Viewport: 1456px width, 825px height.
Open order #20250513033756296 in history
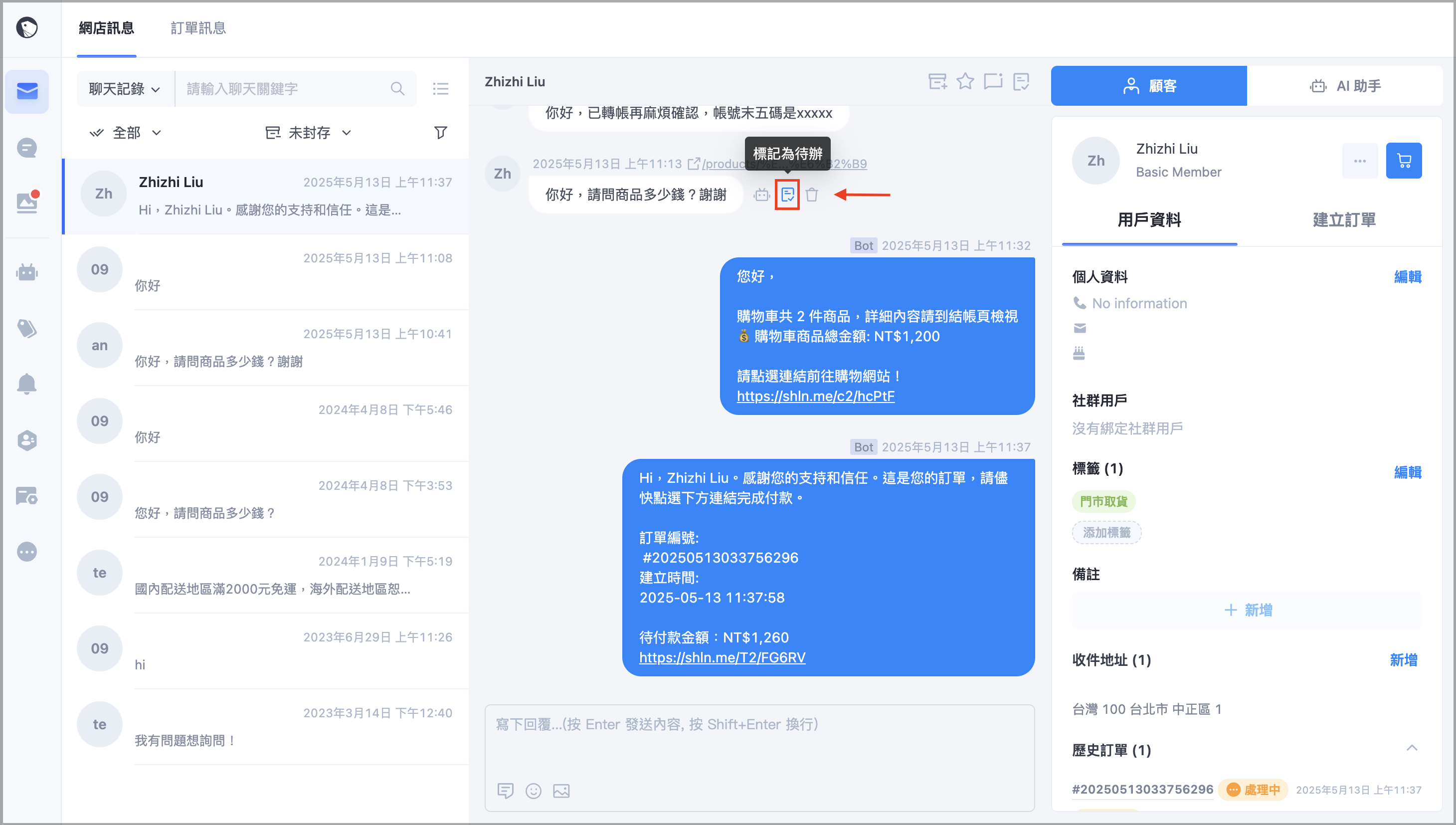1142,789
